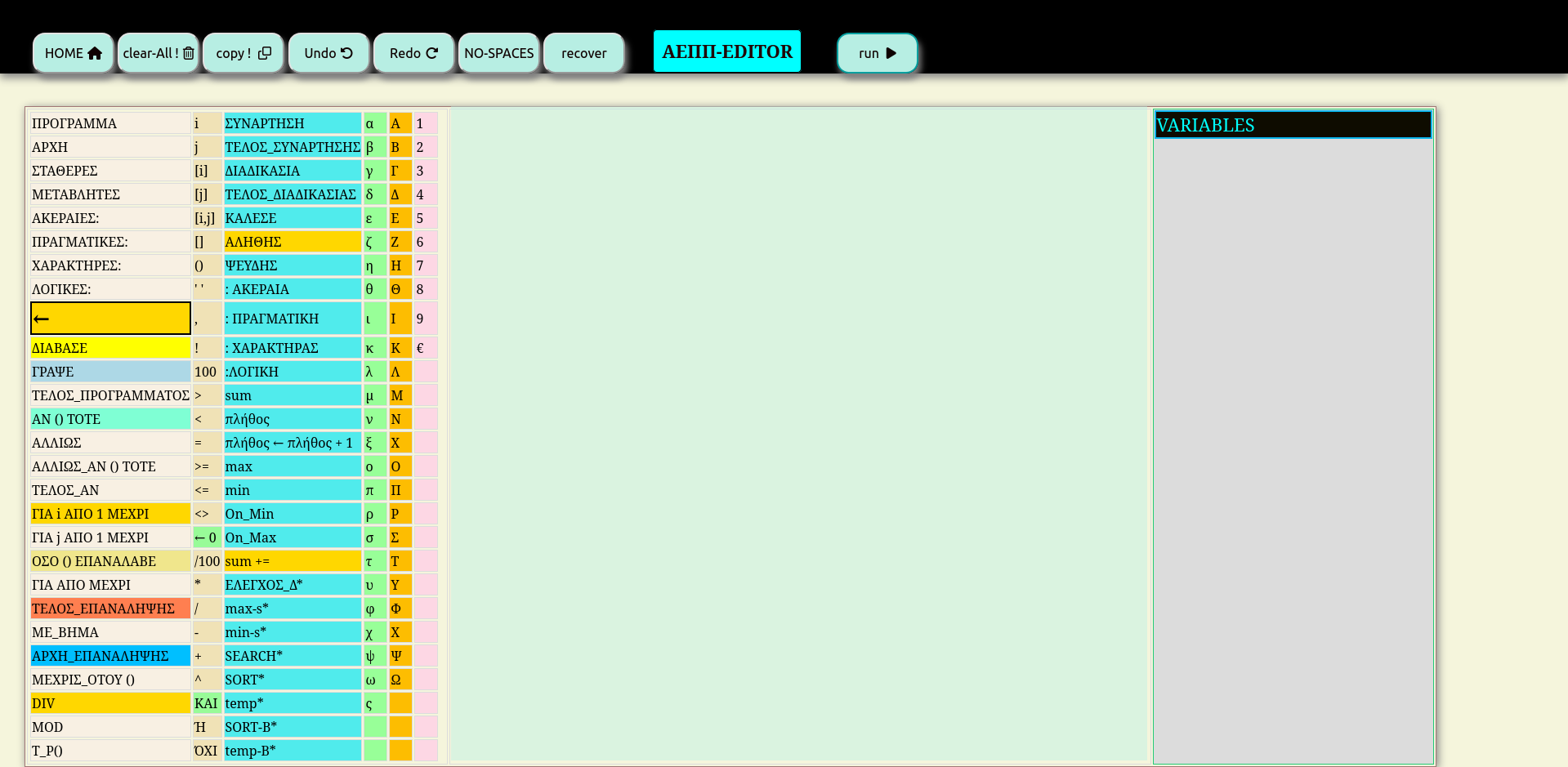
Task: Insert the ΑΛΗΘΗΣ boolean value
Action: pos(292,242)
